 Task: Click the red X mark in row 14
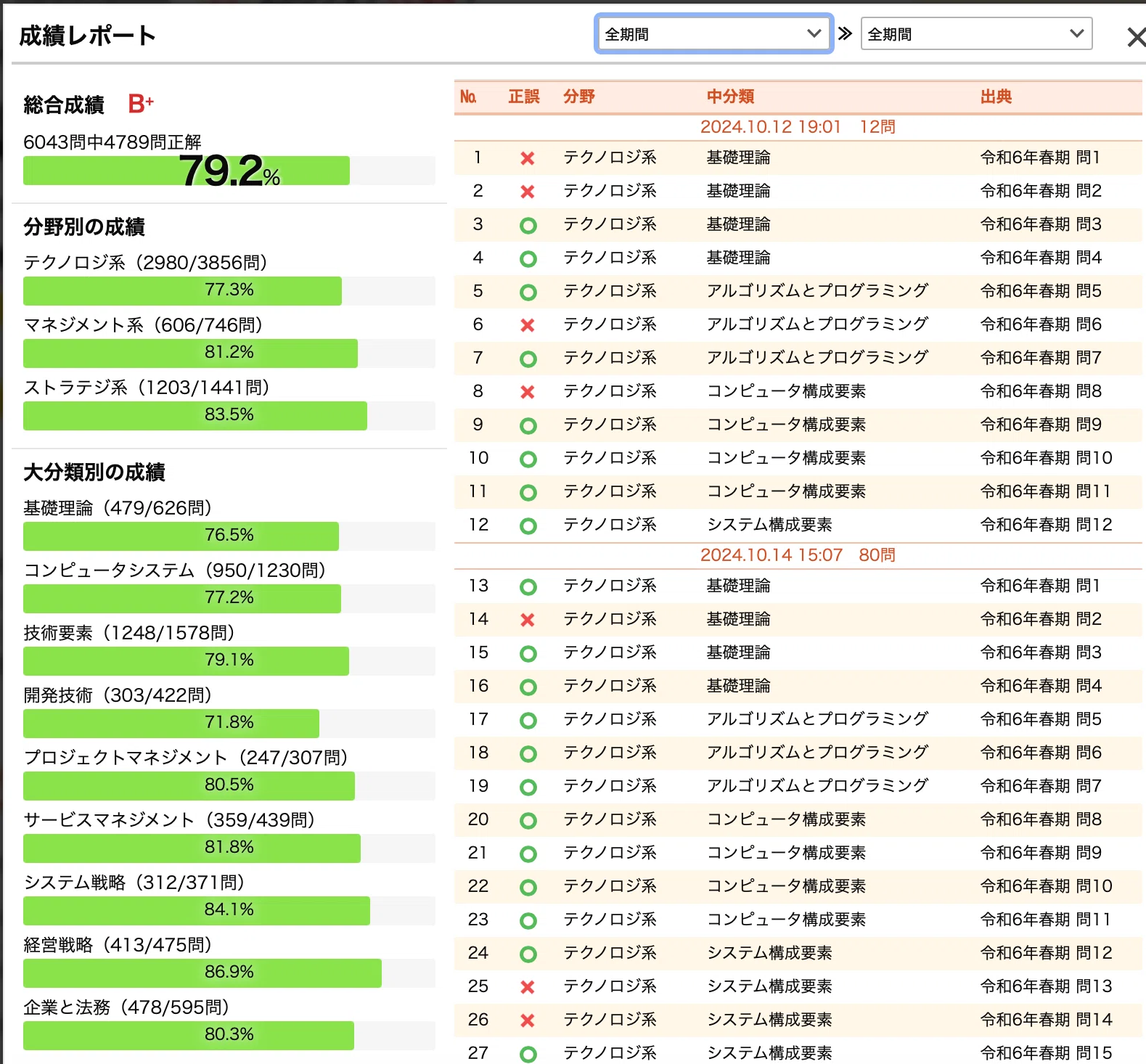point(528,620)
